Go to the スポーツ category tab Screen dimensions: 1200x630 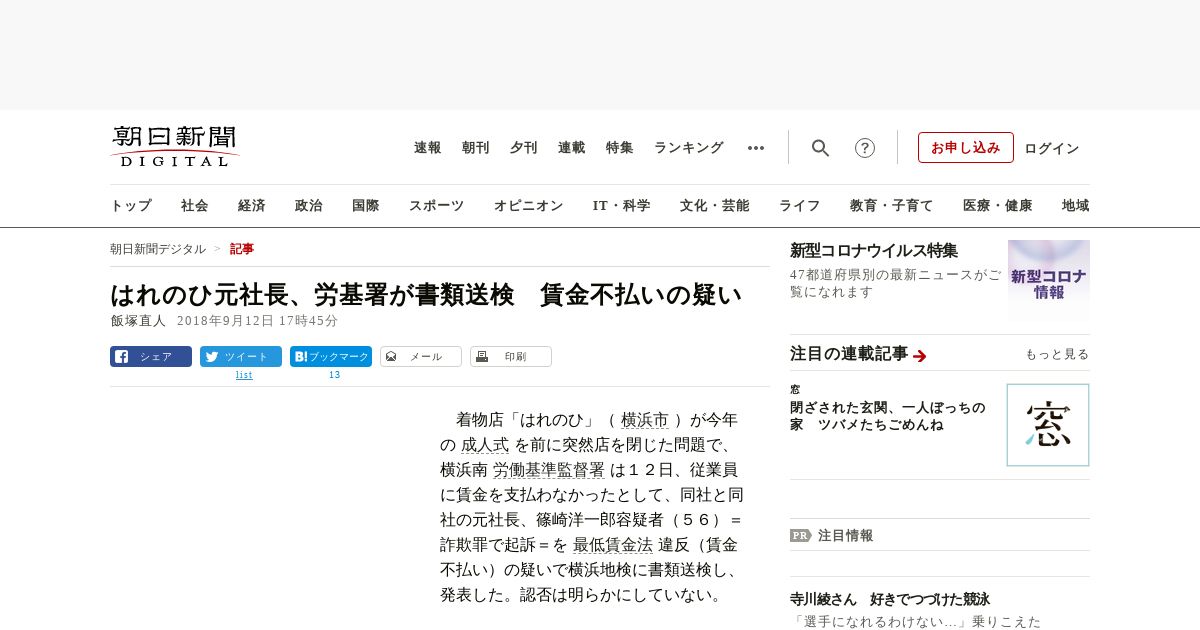click(x=437, y=206)
